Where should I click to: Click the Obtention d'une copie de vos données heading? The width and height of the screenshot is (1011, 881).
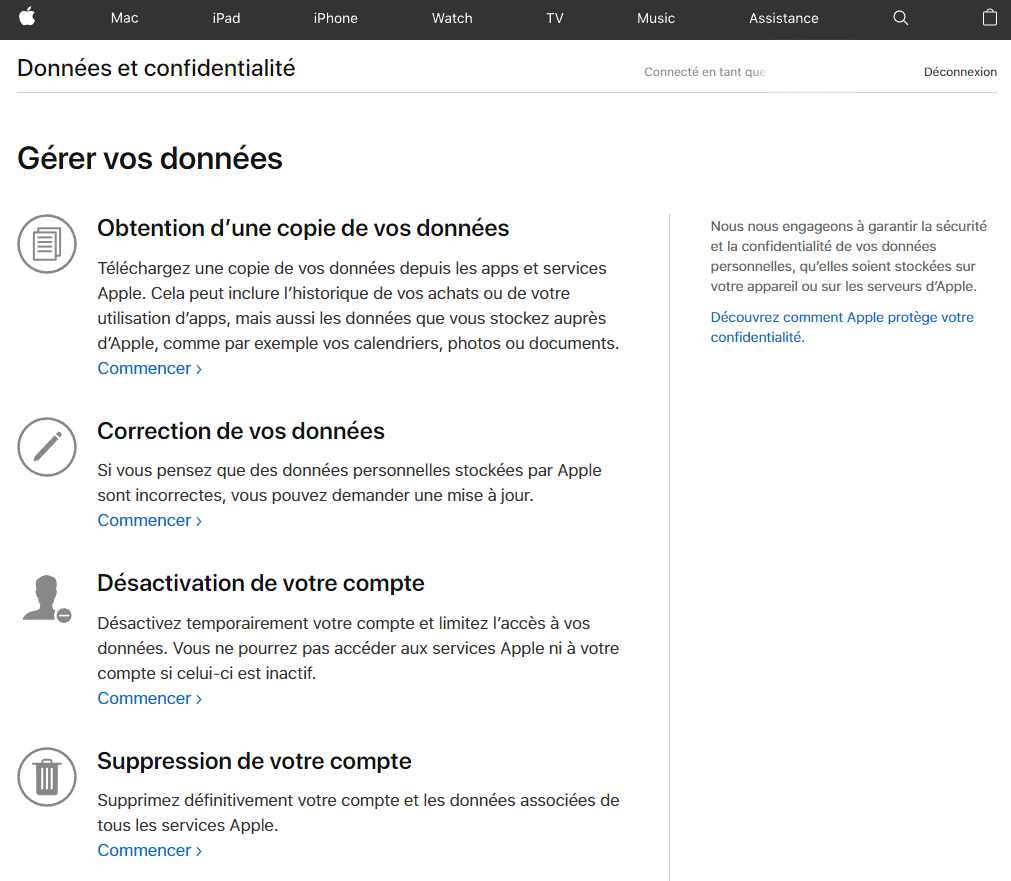pyautogui.click(x=303, y=228)
